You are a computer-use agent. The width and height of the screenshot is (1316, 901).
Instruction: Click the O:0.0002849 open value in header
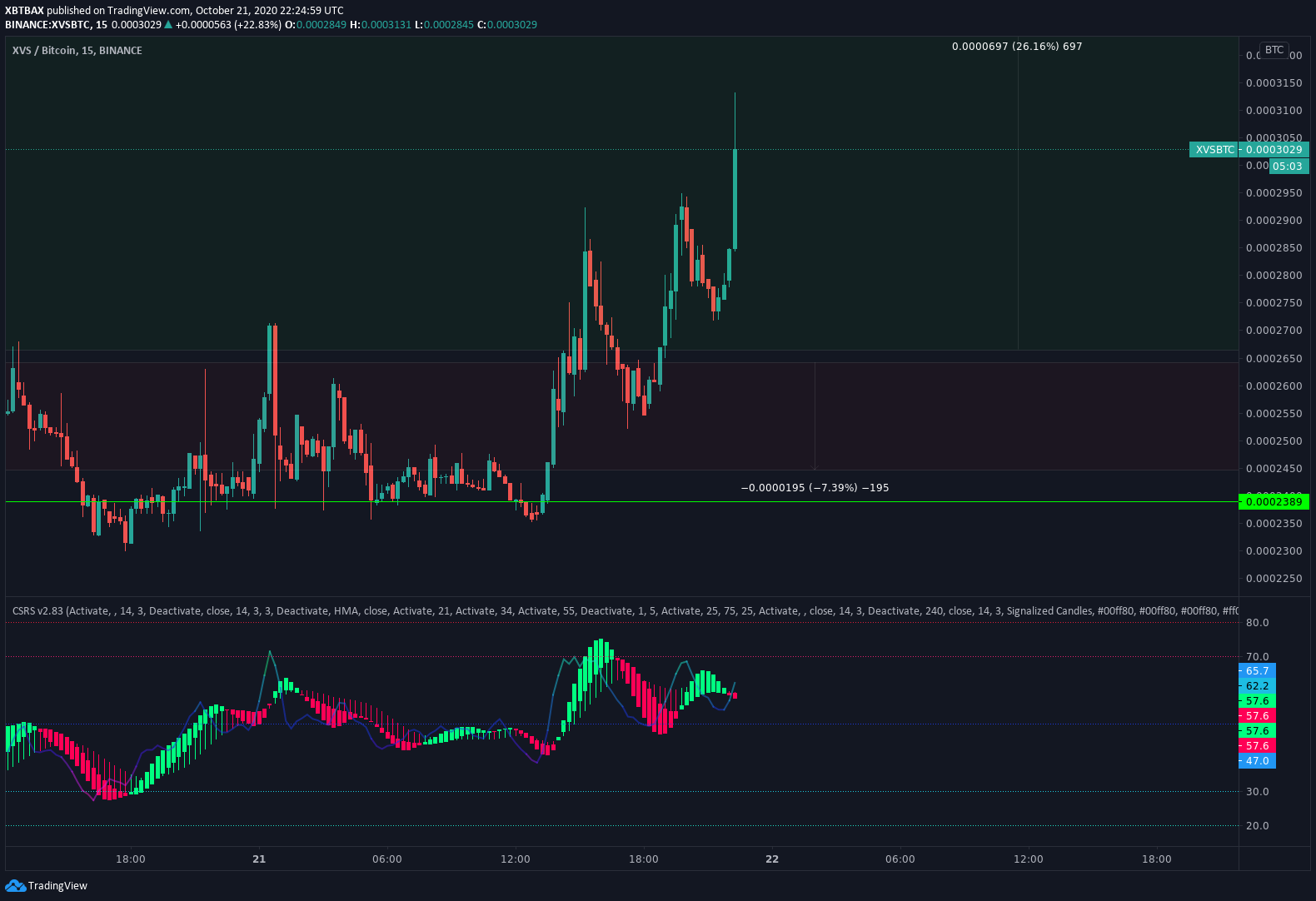[316, 24]
